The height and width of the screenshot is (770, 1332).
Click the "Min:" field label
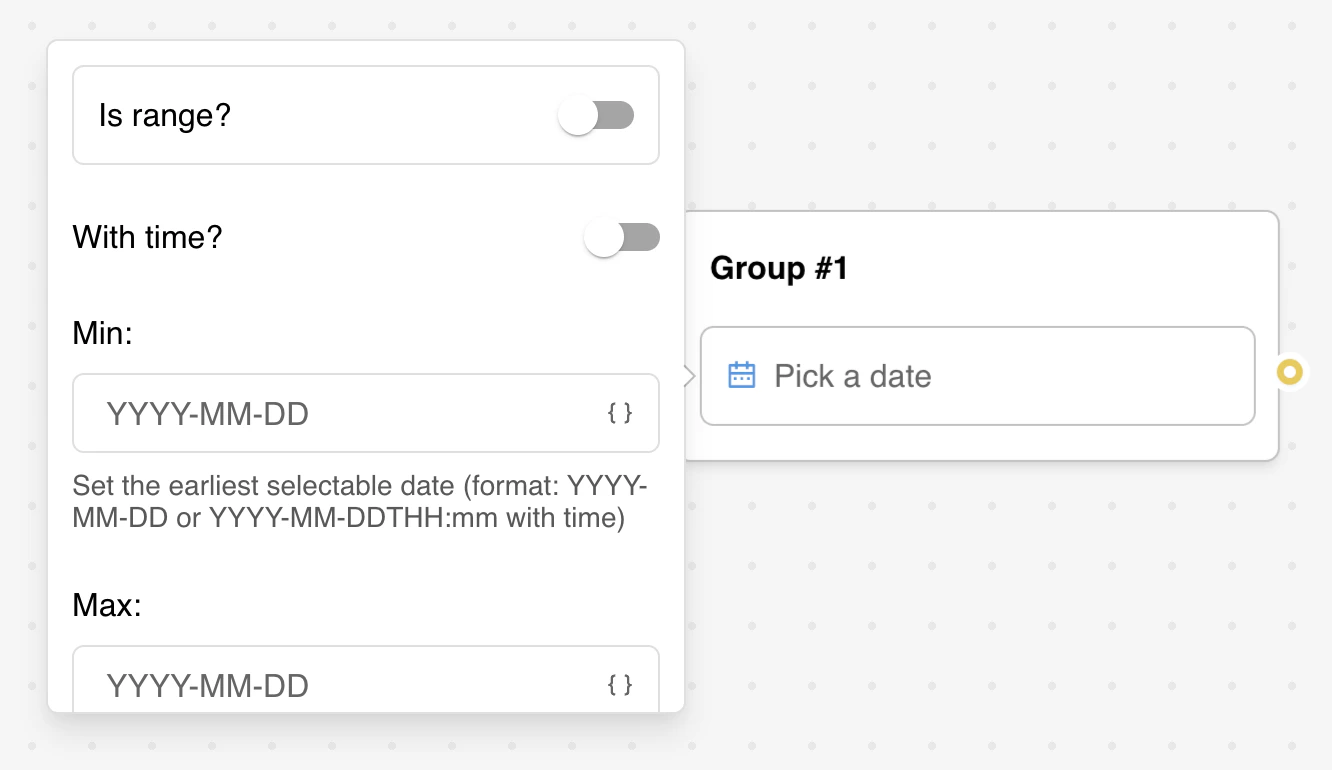(100, 333)
